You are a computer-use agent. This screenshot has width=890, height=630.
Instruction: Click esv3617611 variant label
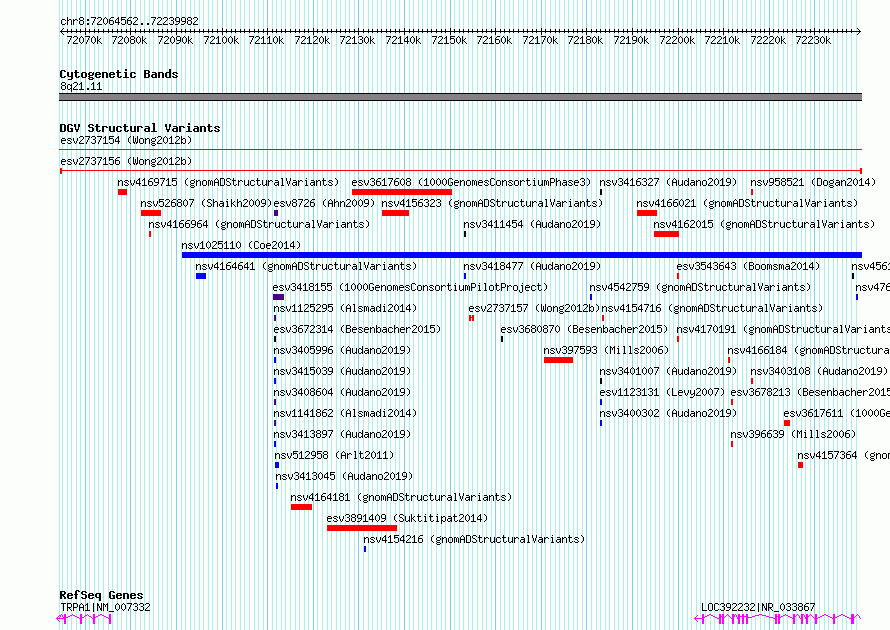click(x=837, y=413)
